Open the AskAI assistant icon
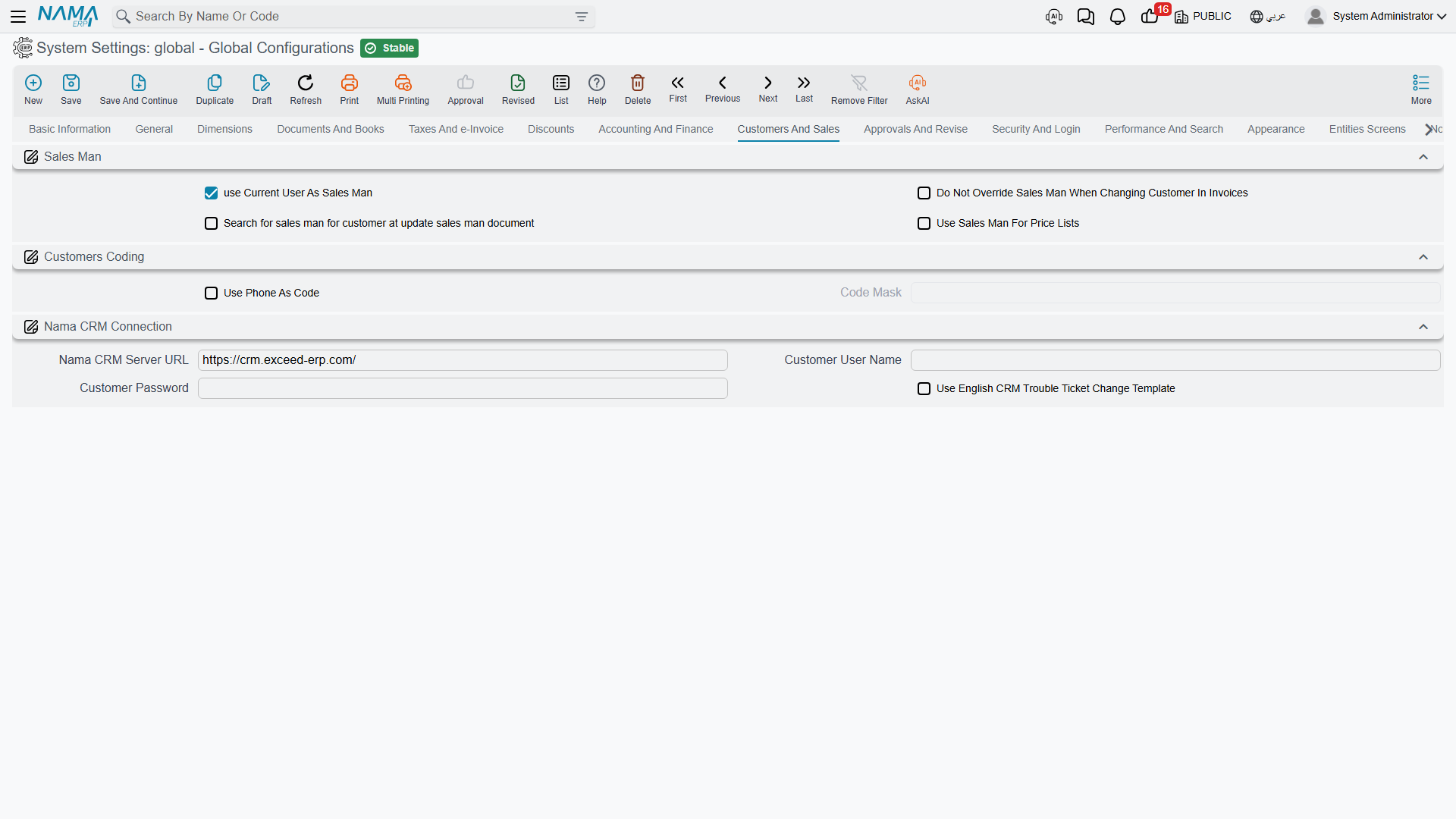The width and height of the screenshot is (1456, 819). (x=918, y=83)
